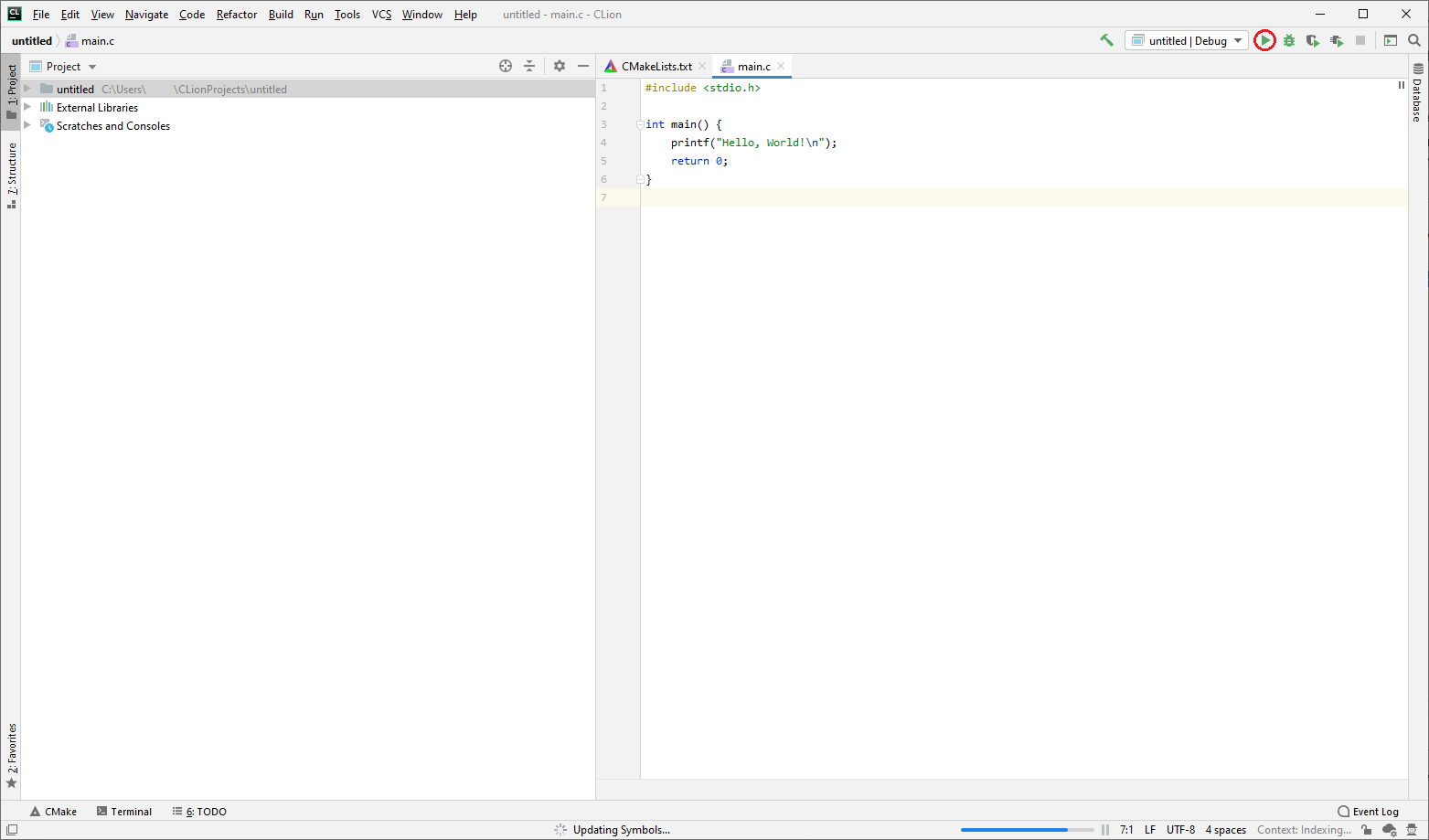Click the Profile run icon

[x=1337, y=40]
